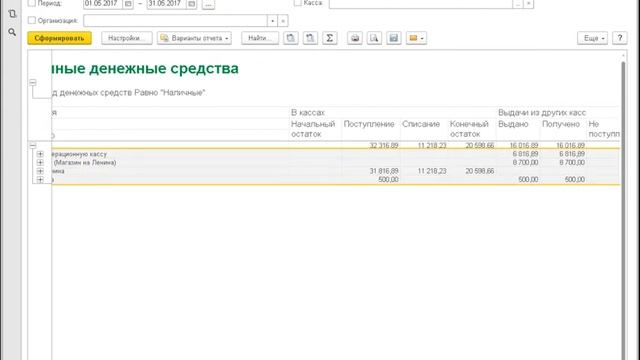Click the Касса input field
Viewport: 640px width, 360px height.
tap(421, 3)
